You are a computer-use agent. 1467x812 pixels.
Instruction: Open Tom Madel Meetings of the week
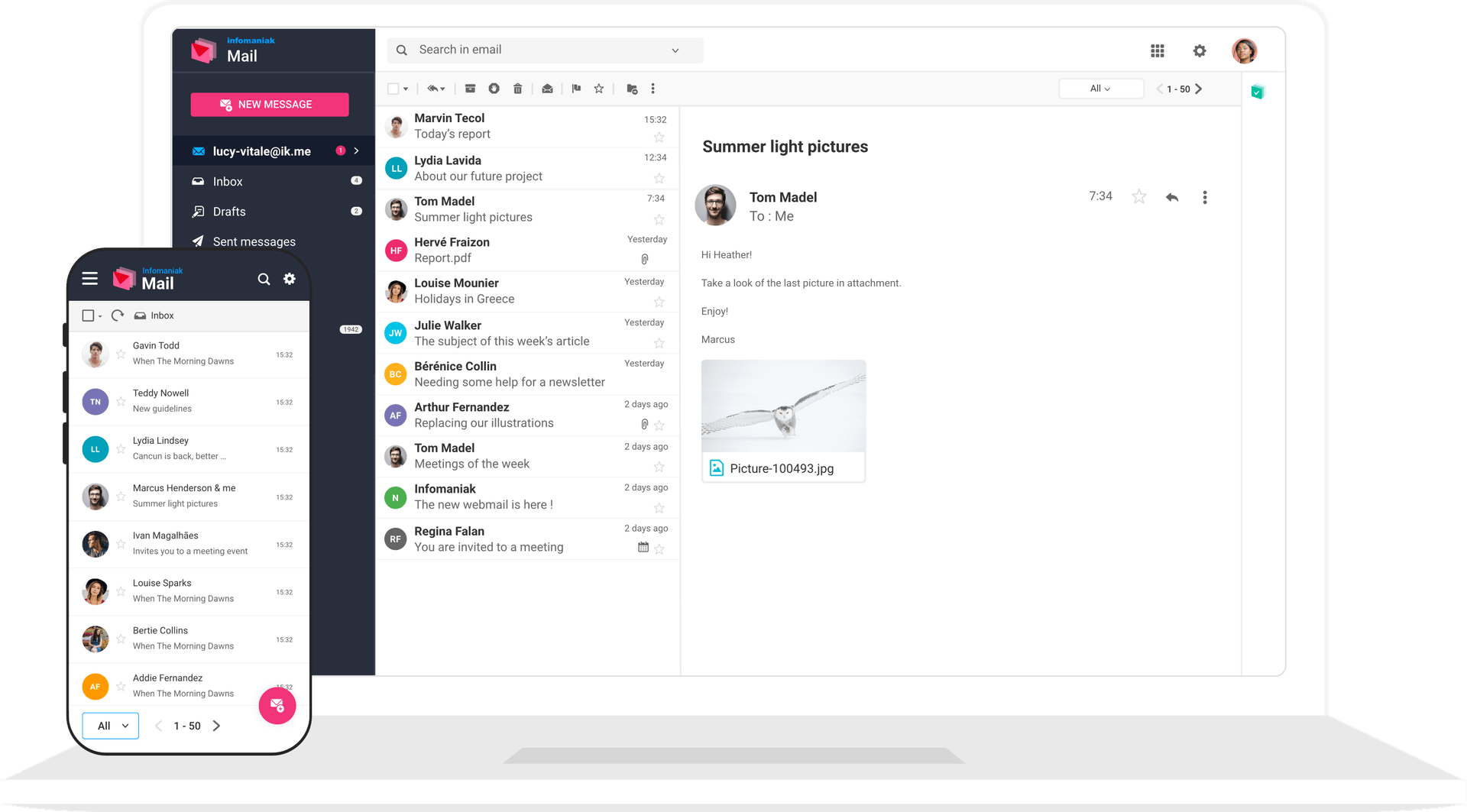[x=527, y=456]
